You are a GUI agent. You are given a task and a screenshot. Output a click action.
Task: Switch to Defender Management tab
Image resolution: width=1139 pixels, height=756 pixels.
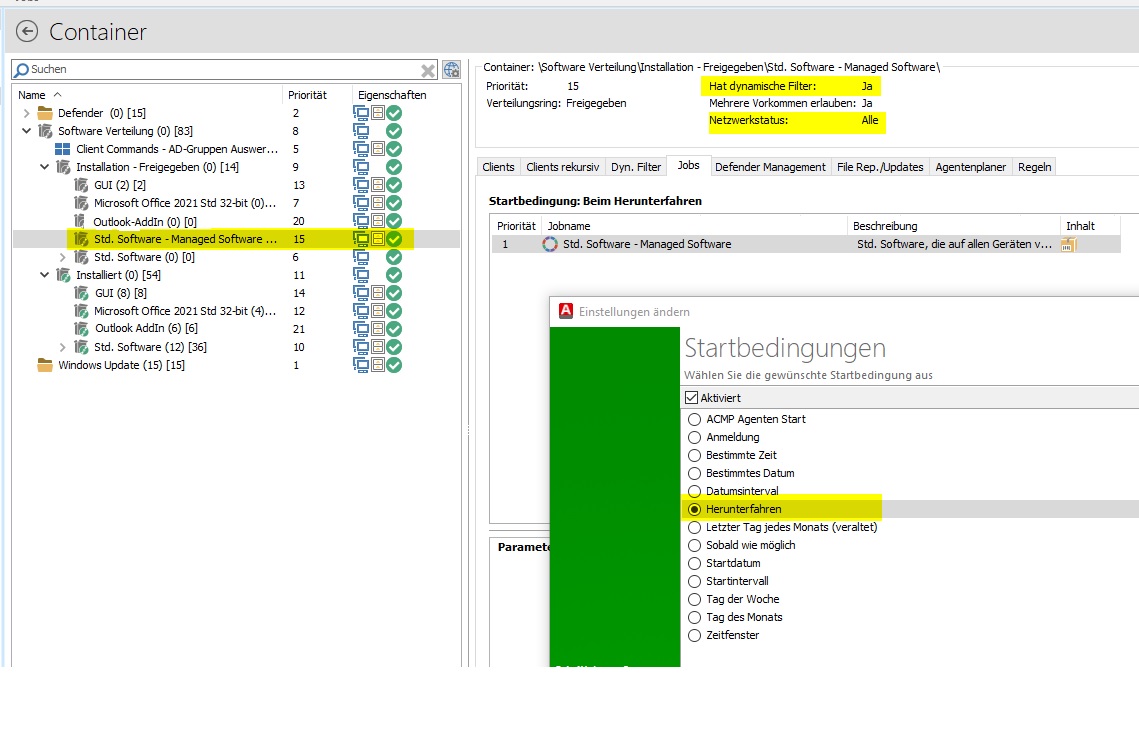(770, 167)
